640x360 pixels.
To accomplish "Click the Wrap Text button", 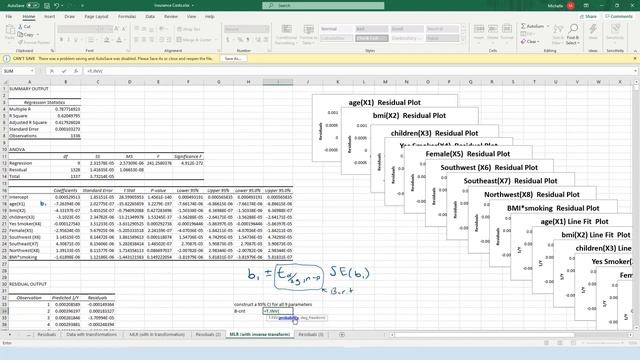I will tap(189, 29).
